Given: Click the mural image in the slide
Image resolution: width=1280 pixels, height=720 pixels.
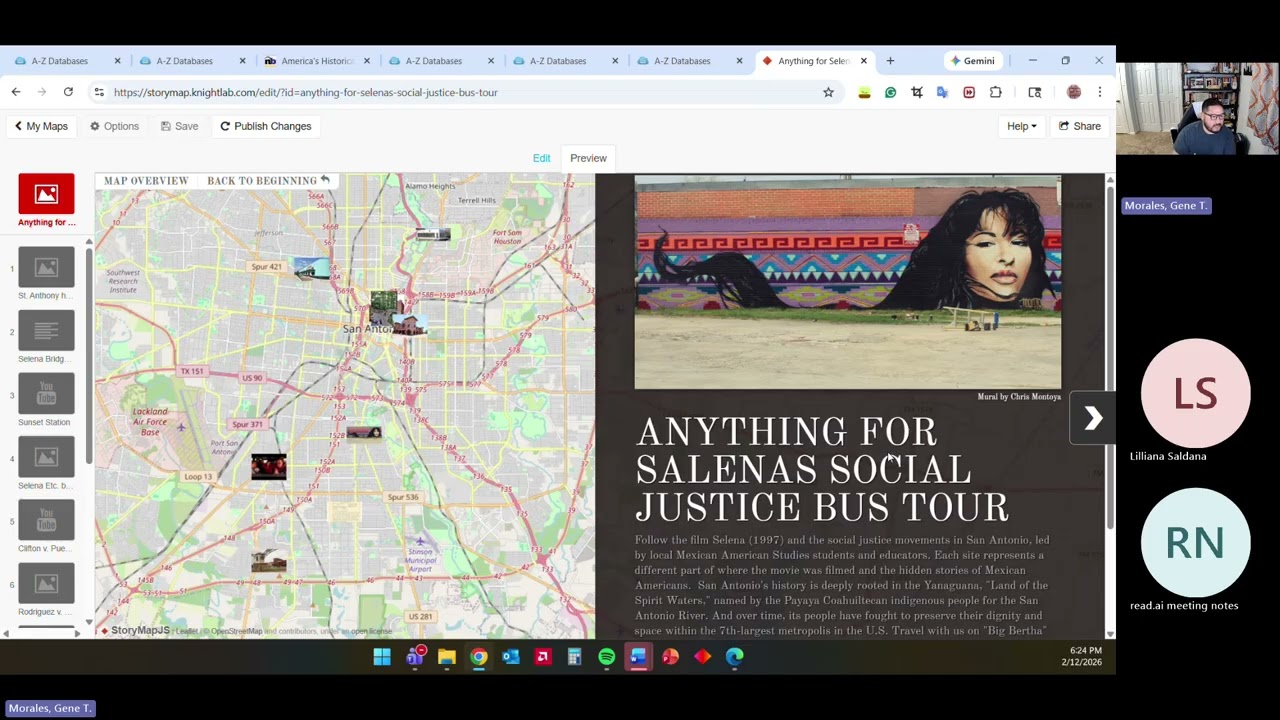Looking at the screenshot, I should (x=848, y=282).
